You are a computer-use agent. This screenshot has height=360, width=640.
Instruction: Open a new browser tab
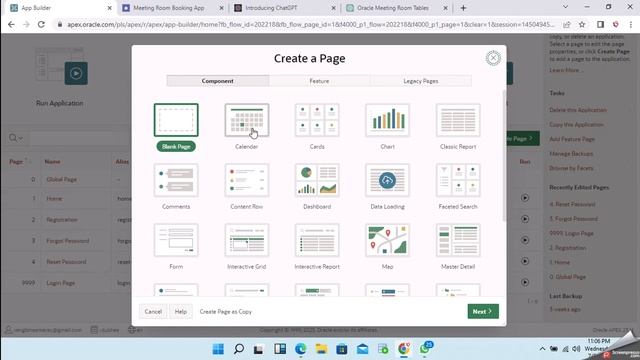pyautogui.click(x=463, y=8)
